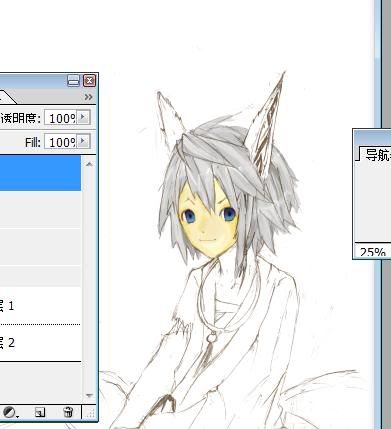
Task: Click the character's round pendant on canvas
Action: [211, 338]
